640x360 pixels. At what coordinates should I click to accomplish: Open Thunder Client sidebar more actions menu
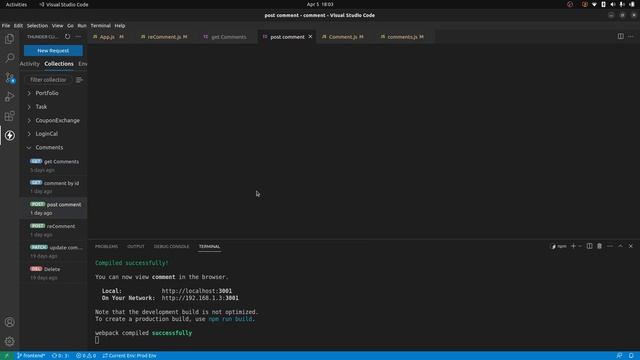coord(78,37)
